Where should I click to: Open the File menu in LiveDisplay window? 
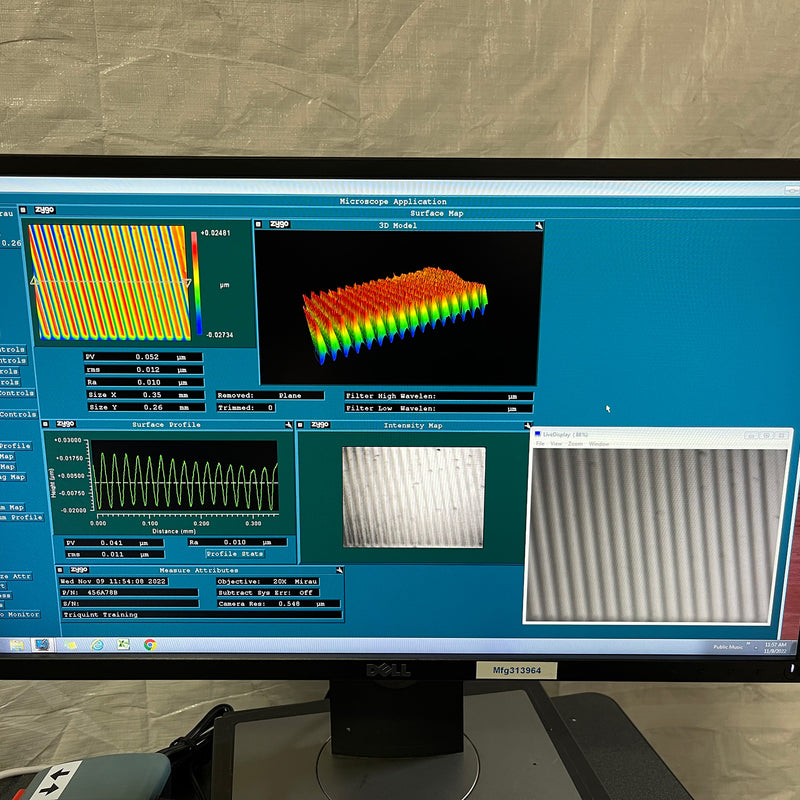(540, 444)
